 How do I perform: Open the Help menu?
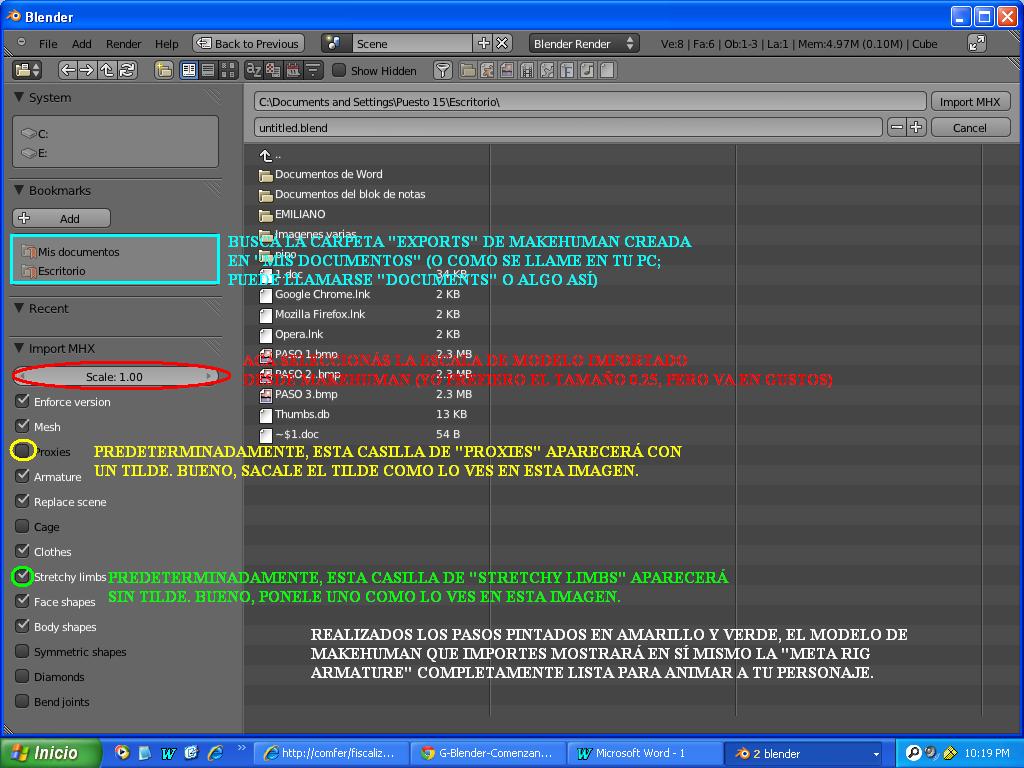pos(167,44)
